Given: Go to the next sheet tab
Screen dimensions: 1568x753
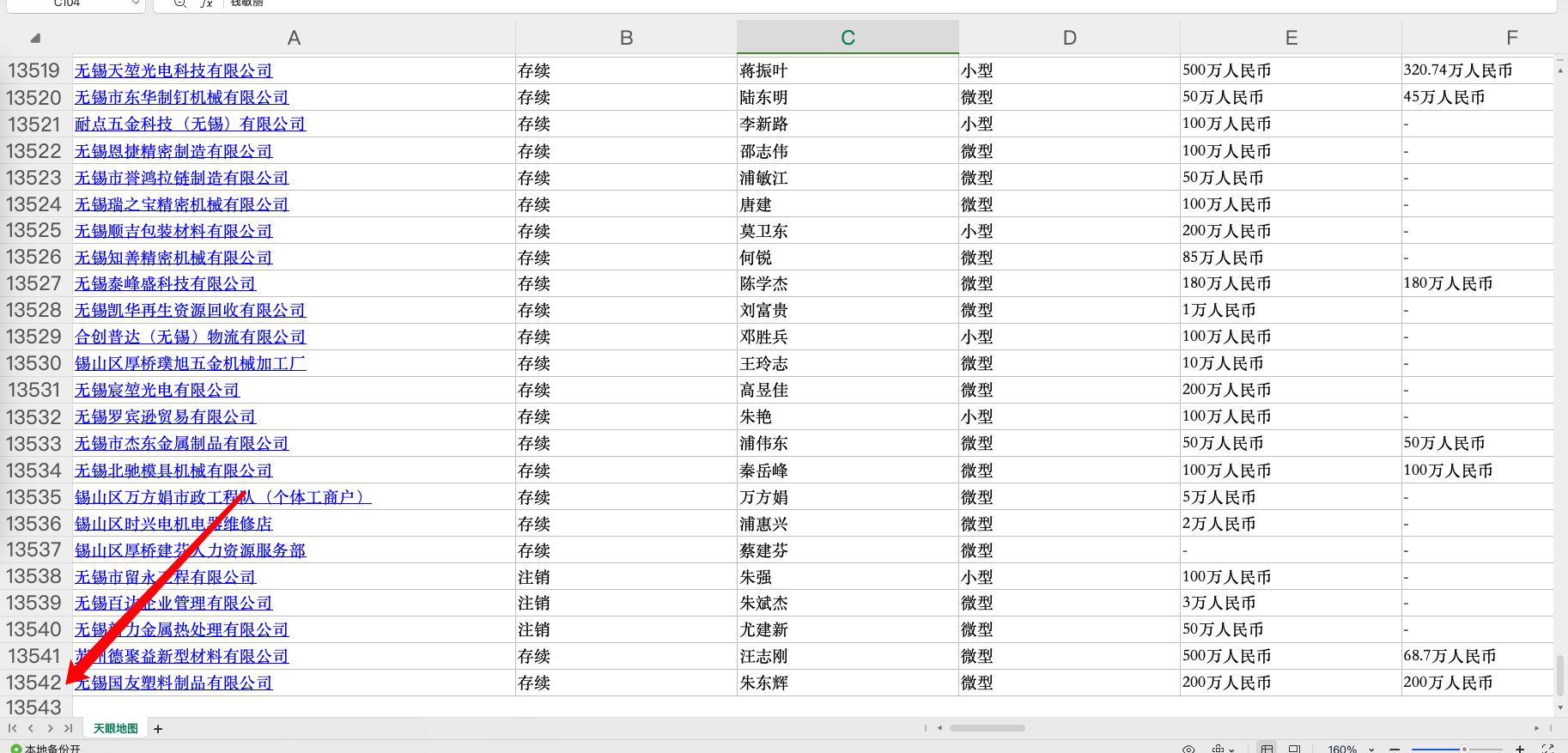Looking at the screenshot, I should [50, 728].
